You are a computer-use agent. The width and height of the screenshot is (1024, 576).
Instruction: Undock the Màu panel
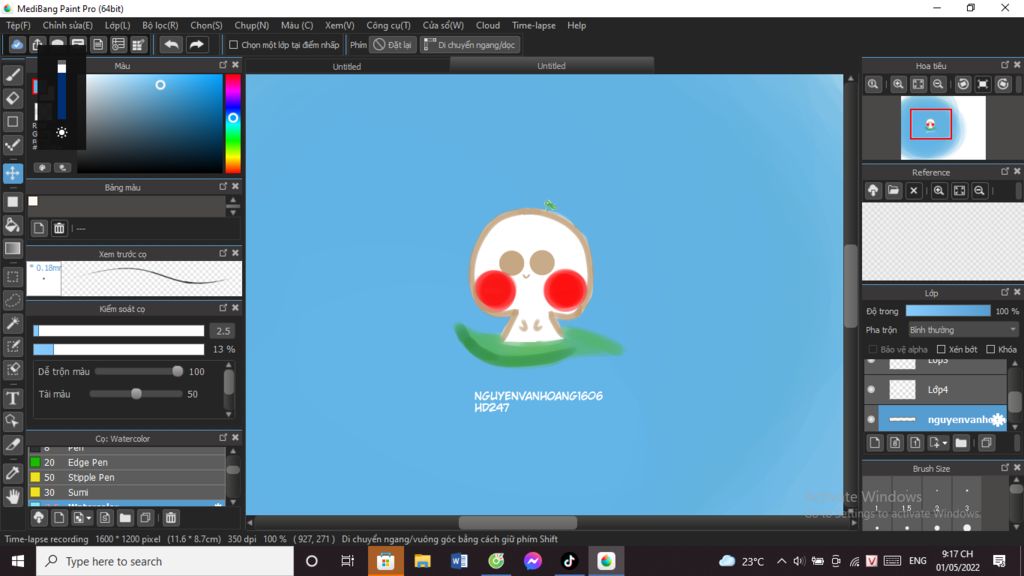pos(223,65)
